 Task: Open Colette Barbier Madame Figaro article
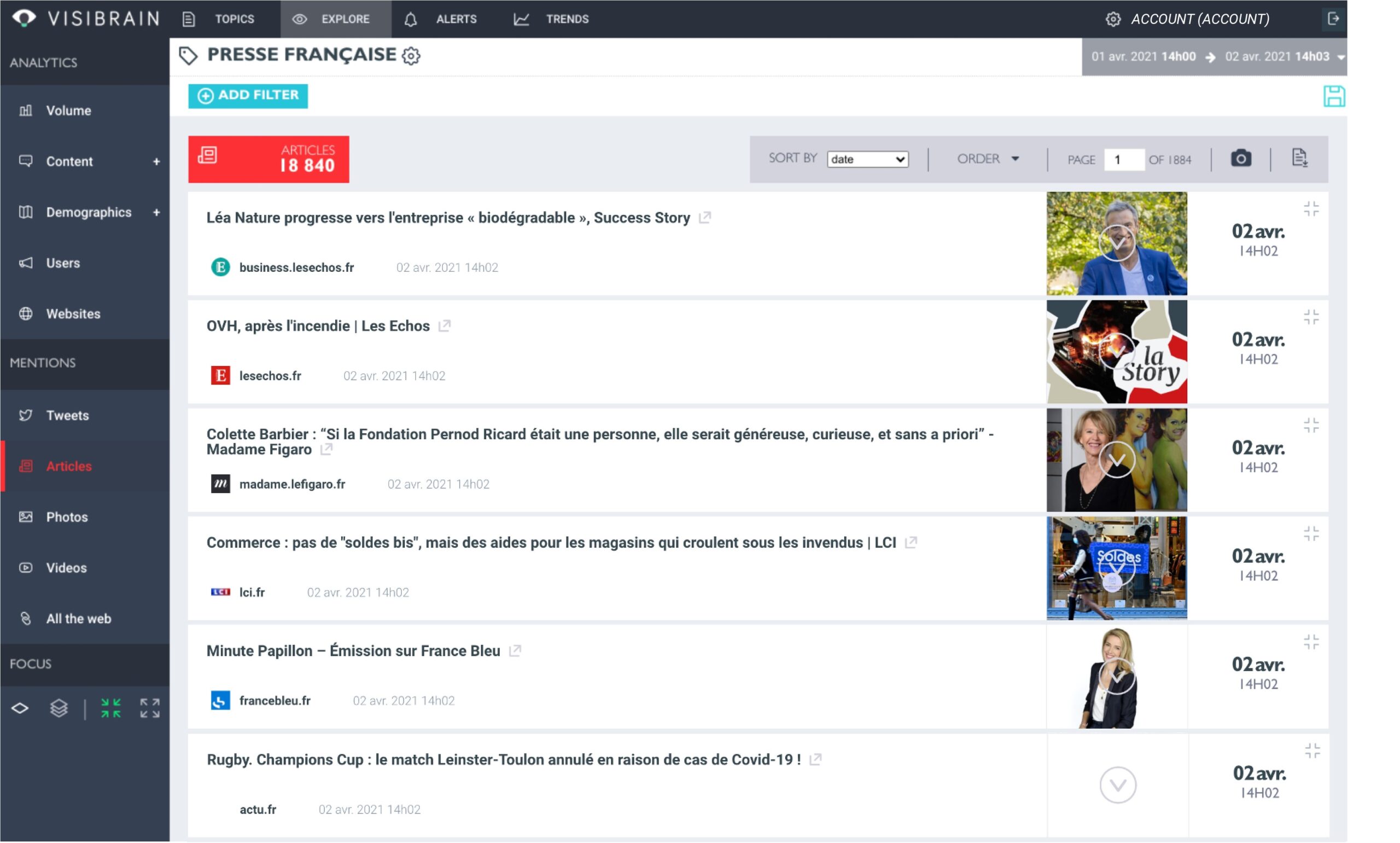tap(599, 441)
